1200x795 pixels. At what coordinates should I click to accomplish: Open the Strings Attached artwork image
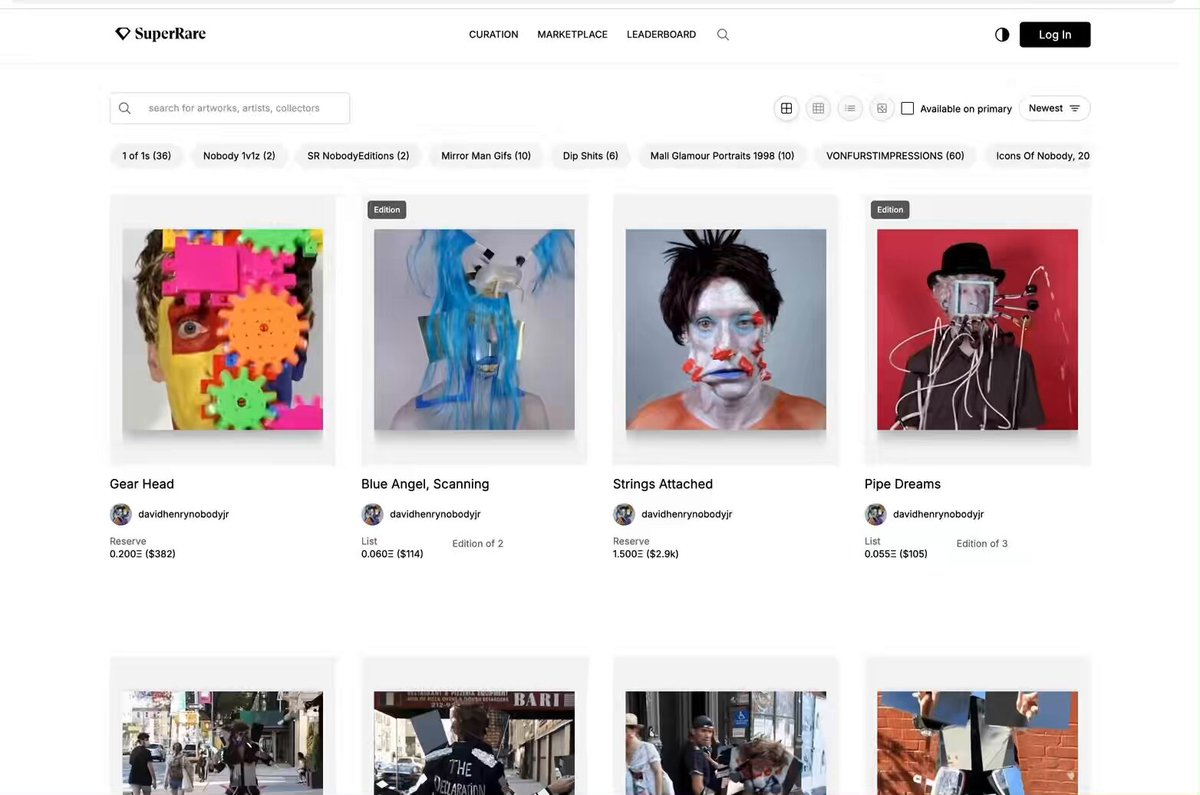[726, 330]
